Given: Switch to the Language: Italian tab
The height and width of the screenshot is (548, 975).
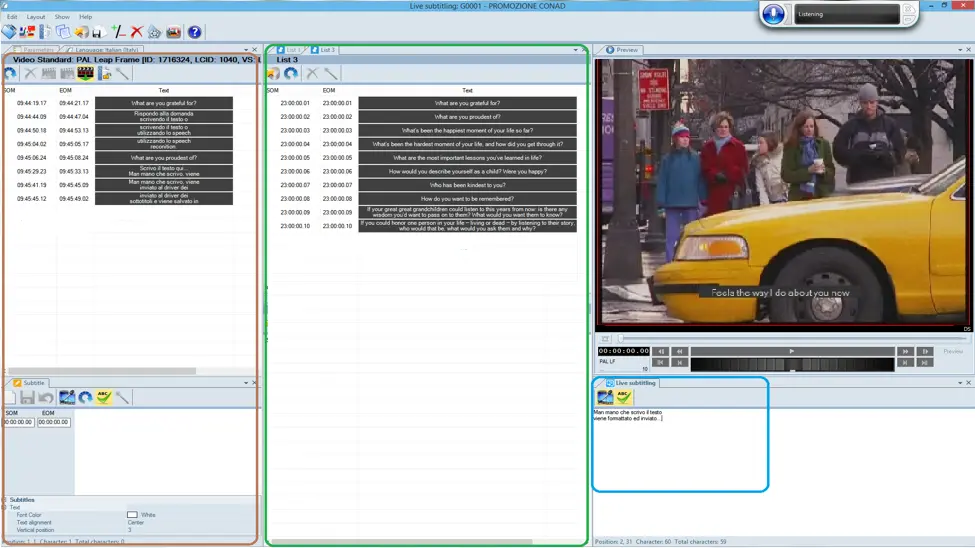Looking at the screenshot, I should [107, 49].
